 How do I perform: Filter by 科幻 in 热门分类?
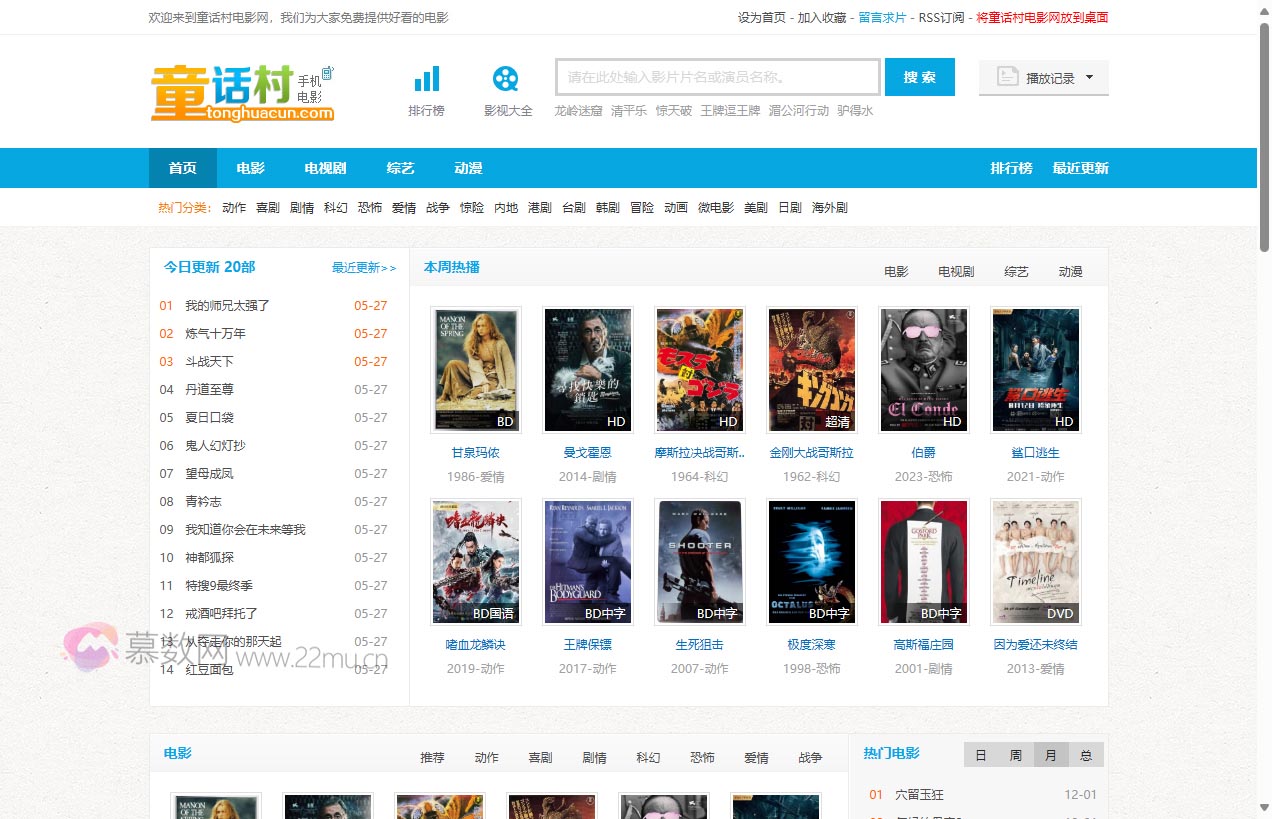click(336, 208)
